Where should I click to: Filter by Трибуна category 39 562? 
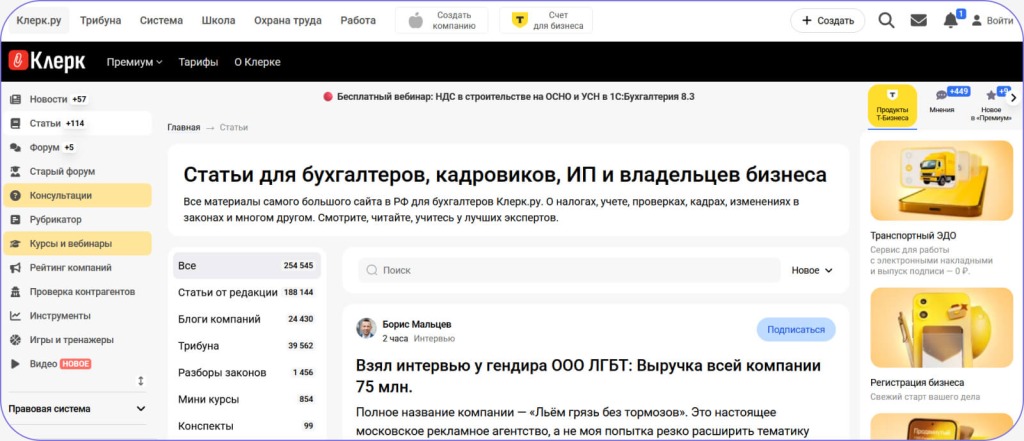[x=247, y=346]
